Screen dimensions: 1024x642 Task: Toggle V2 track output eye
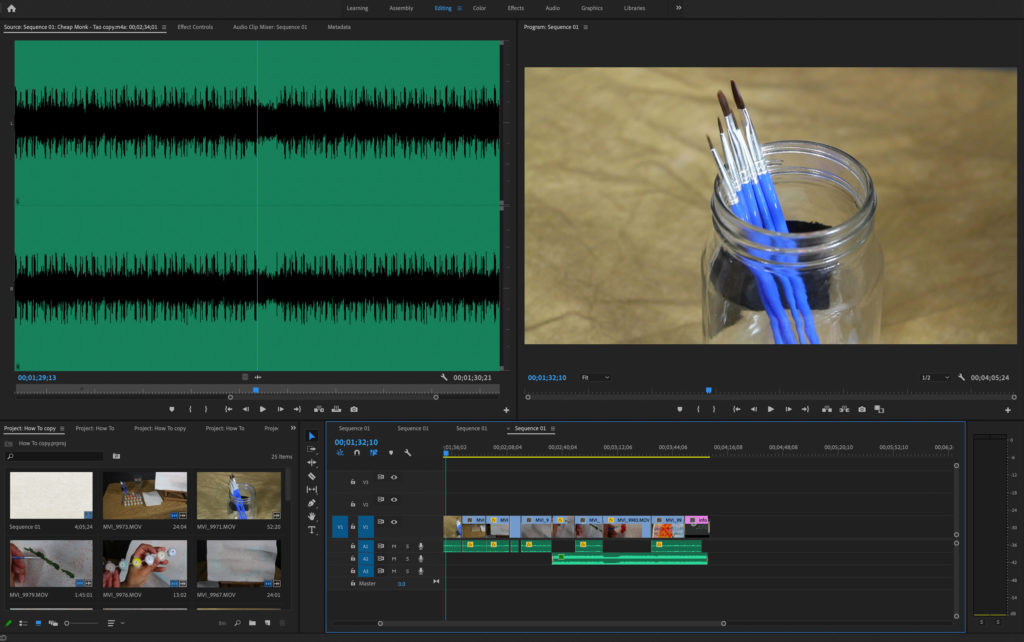[394, 500]
